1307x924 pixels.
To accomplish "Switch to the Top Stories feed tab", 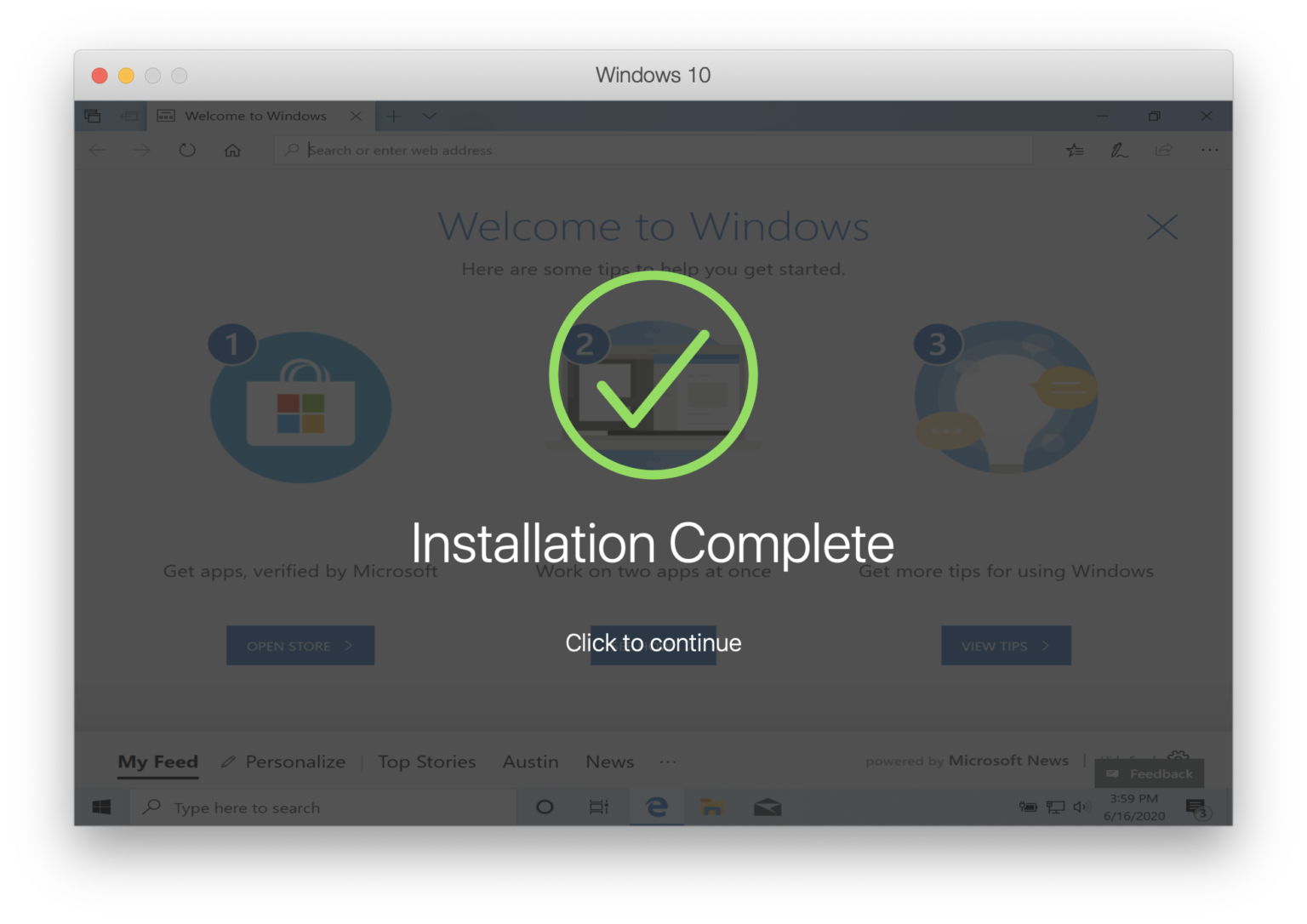I will [426, 761].
